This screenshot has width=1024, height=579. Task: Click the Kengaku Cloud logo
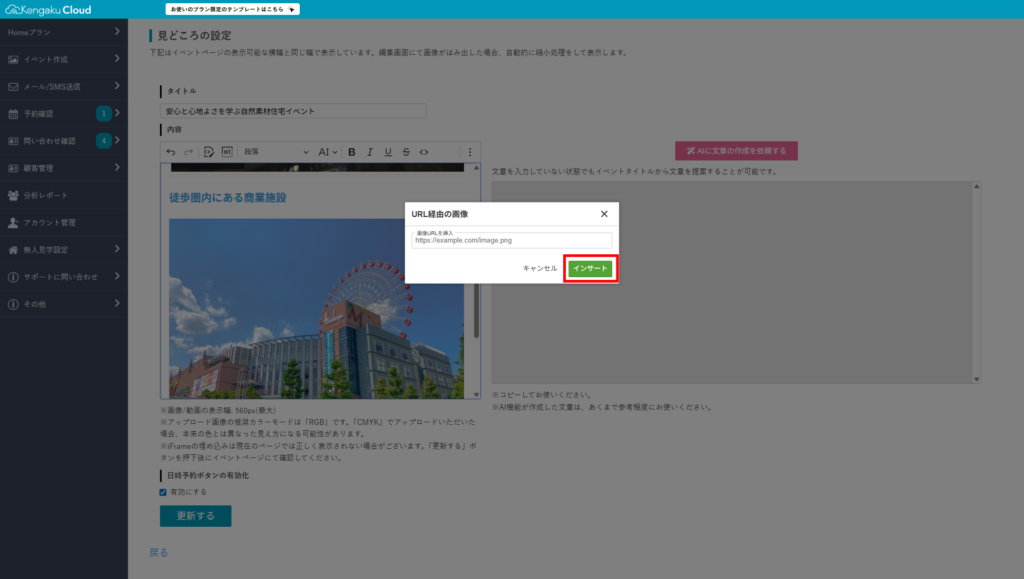48,9
